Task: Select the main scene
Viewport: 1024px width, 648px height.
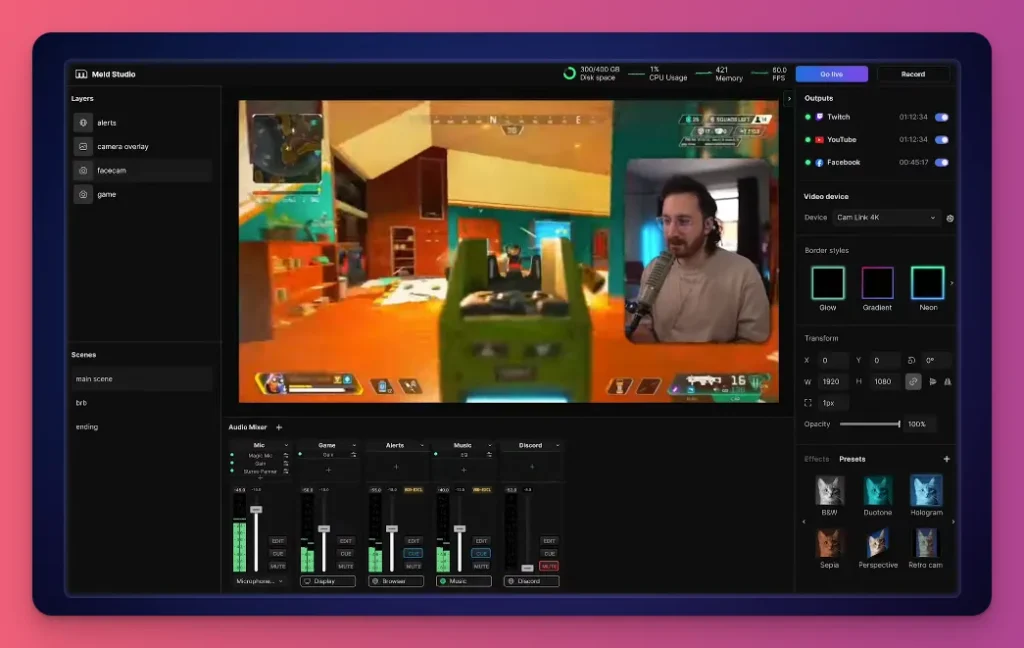Action: (x=142, y=379)
